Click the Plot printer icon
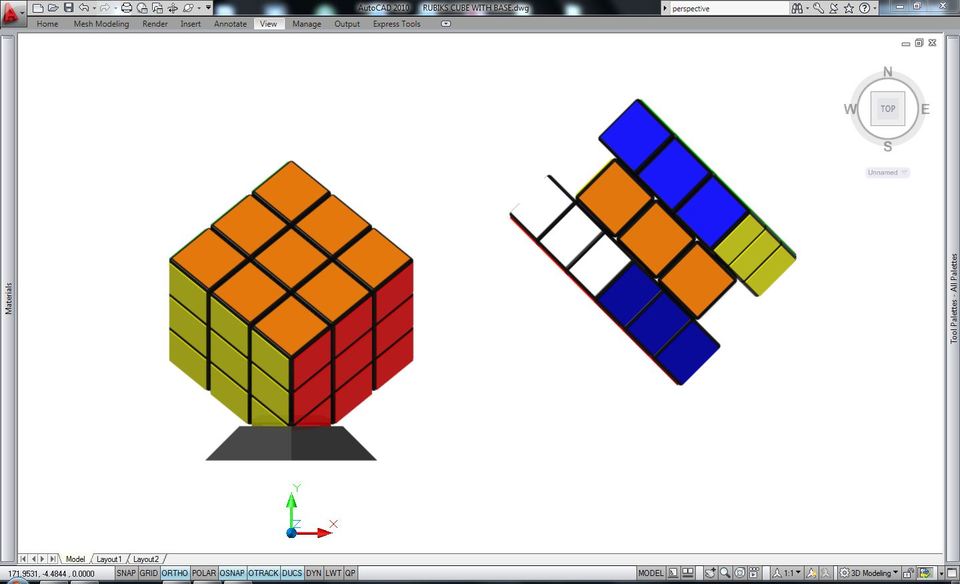Screen dimensions: 960x584 pos(127,8)
